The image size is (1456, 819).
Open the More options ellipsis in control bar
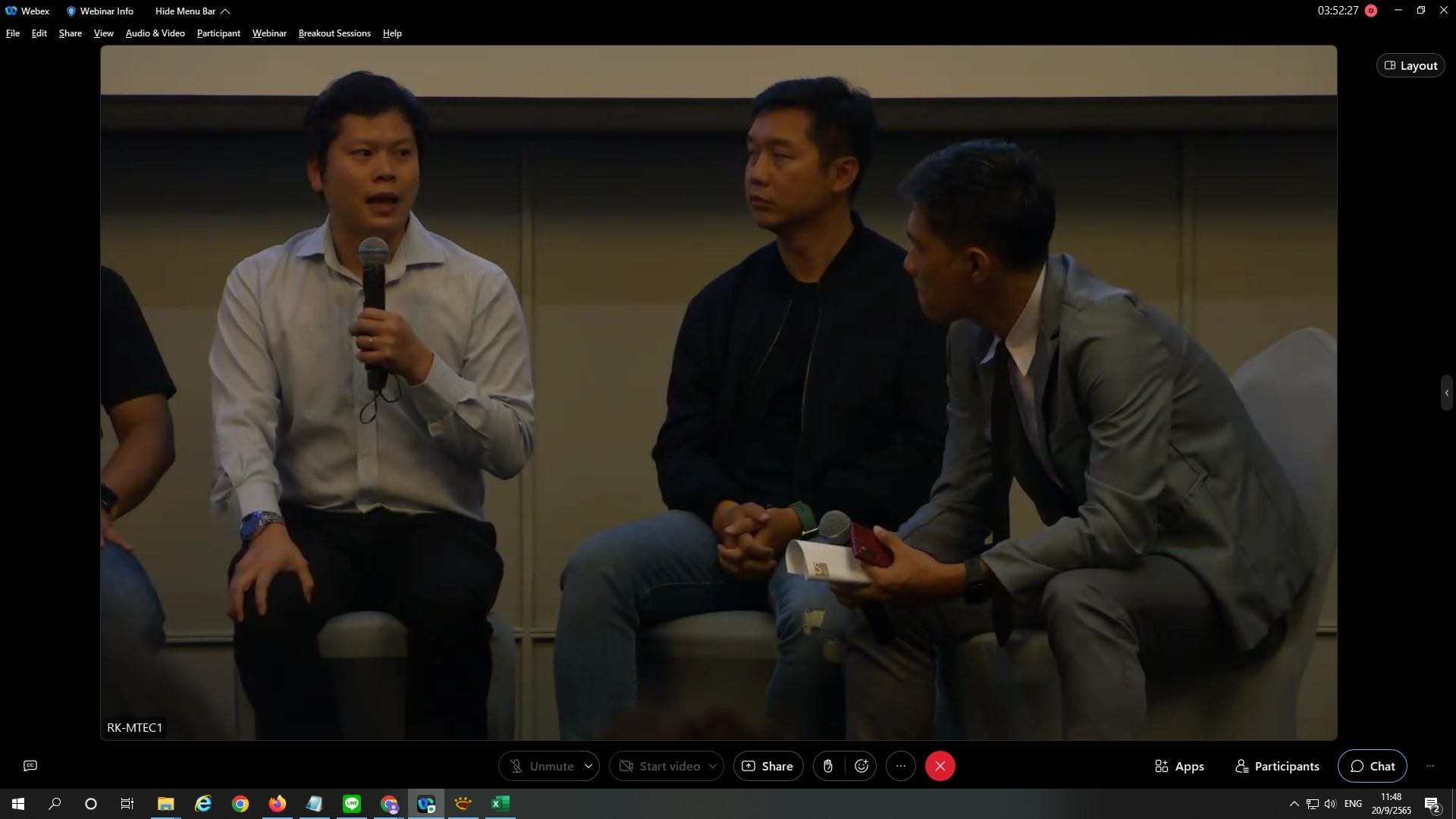pyautogui.click(x=901, y=766)
